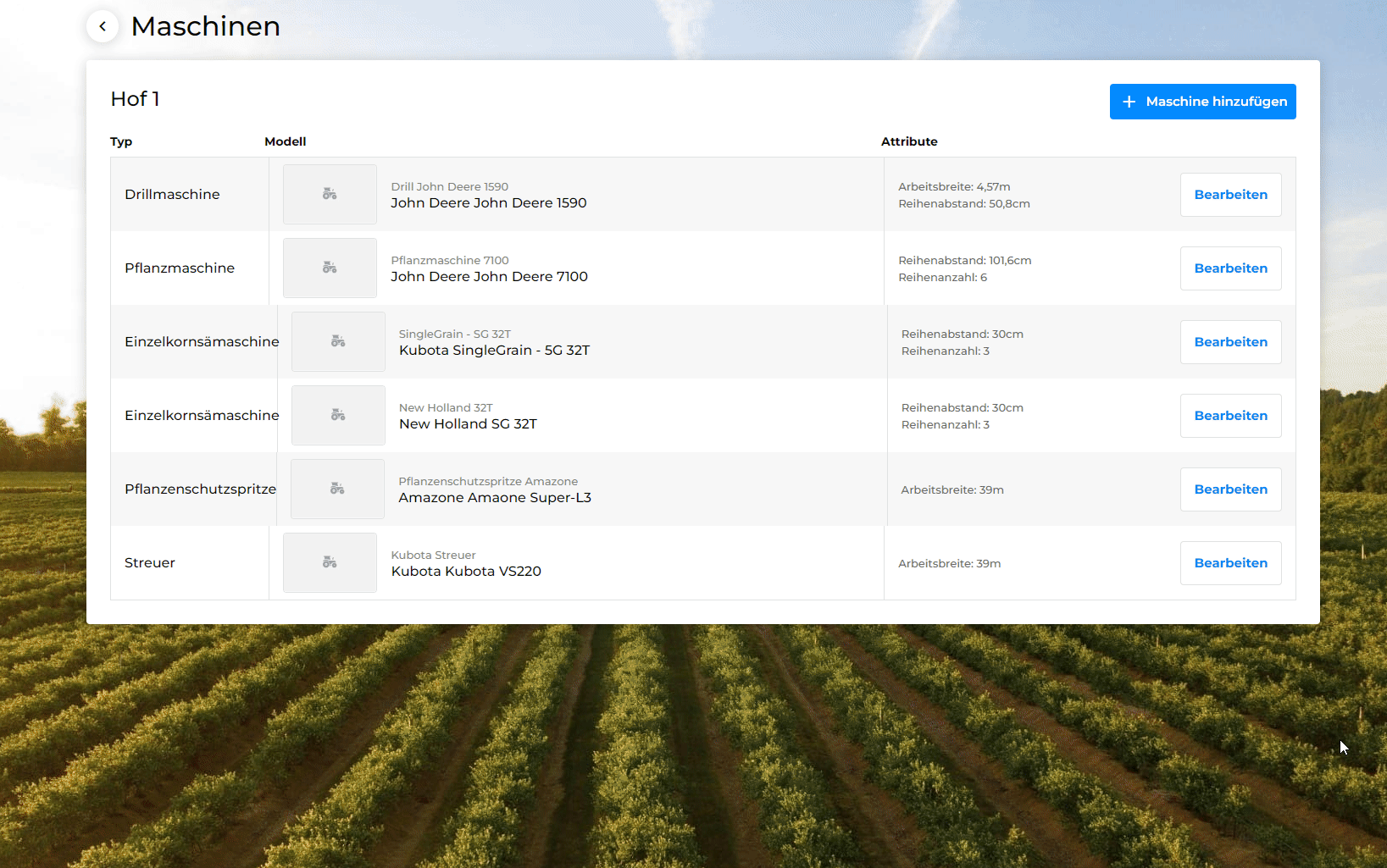1387x868 pixels.
Task: Edit the Pflanzmaschine John Deere 7100 row
Action: [1230, 268]
